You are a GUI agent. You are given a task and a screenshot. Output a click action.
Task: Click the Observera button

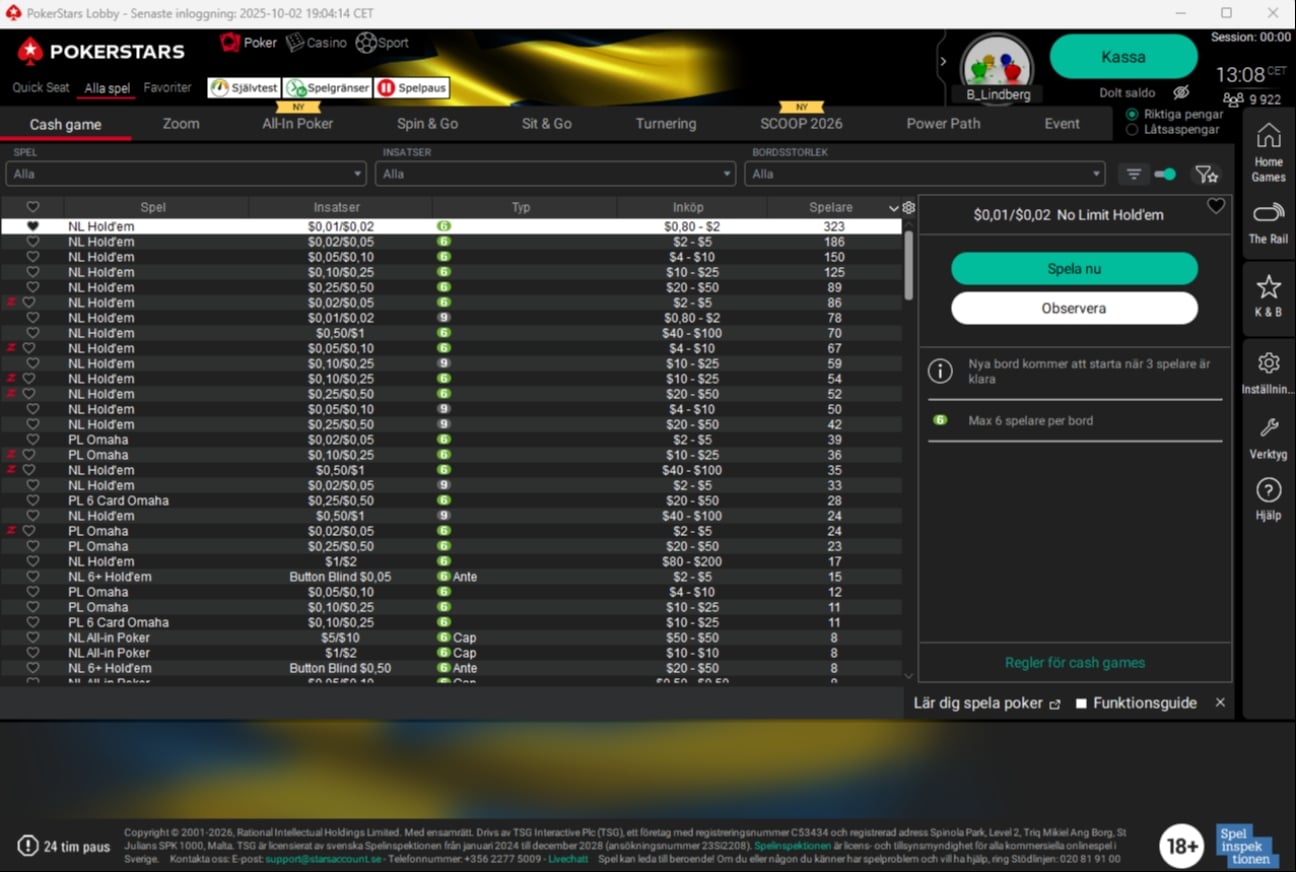[x=1074, y=308]
